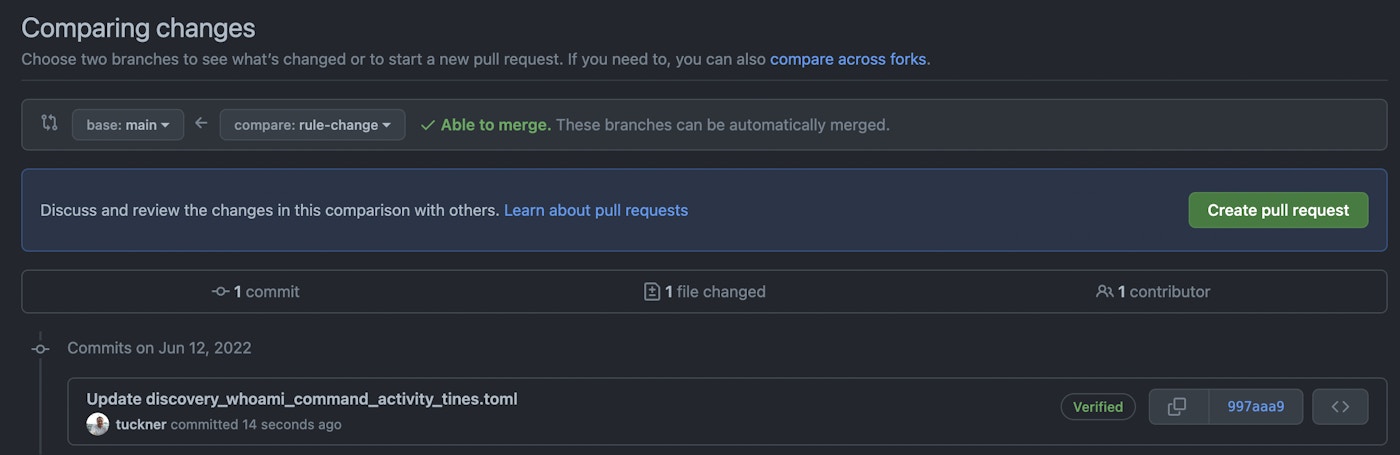This screenshot has height=455, width=1400.
Task: Switch to the 1 commit tab
Action: (x=256, y=292)
